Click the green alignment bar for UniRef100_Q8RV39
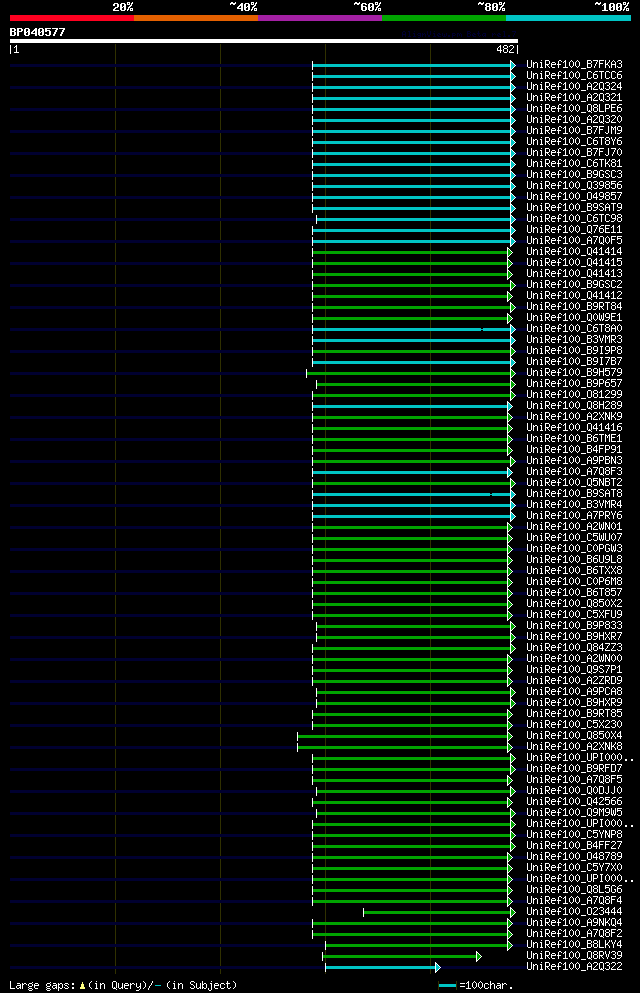Viewport: 640px width, 993px height. click(399, 956)
